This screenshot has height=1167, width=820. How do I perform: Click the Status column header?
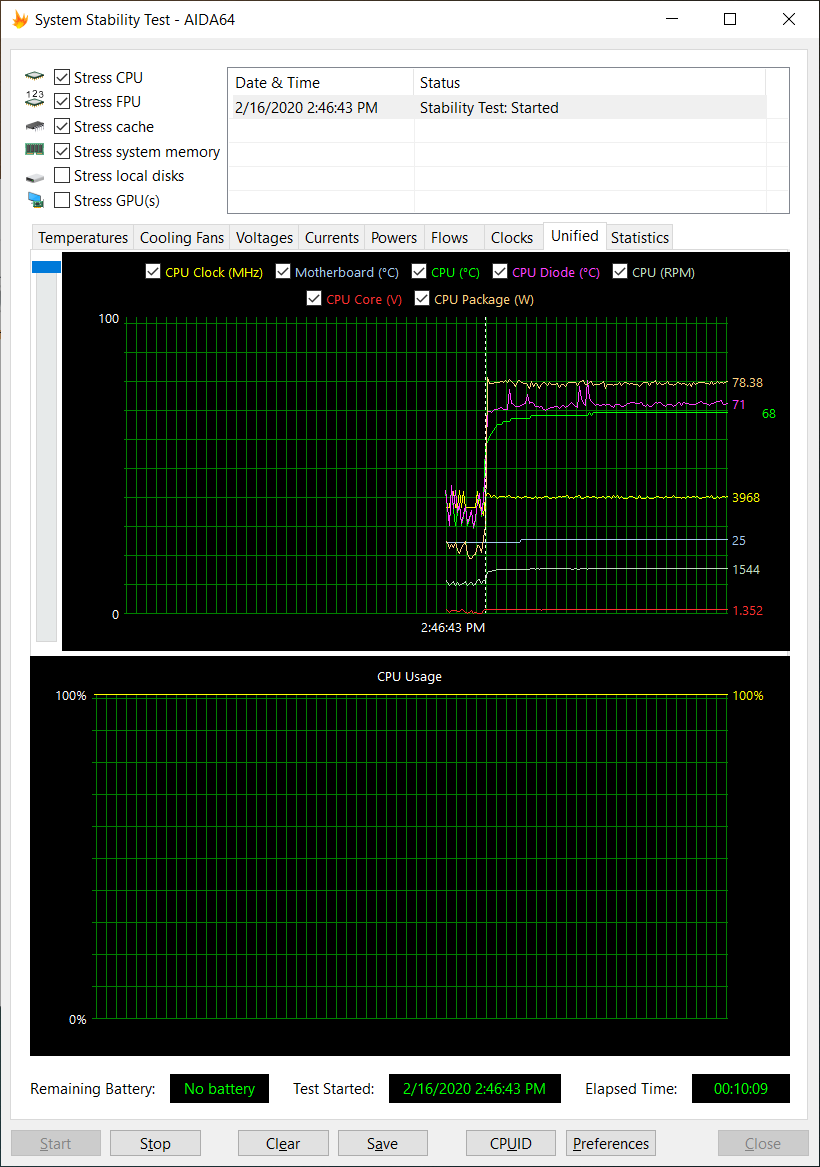[589, 83]
